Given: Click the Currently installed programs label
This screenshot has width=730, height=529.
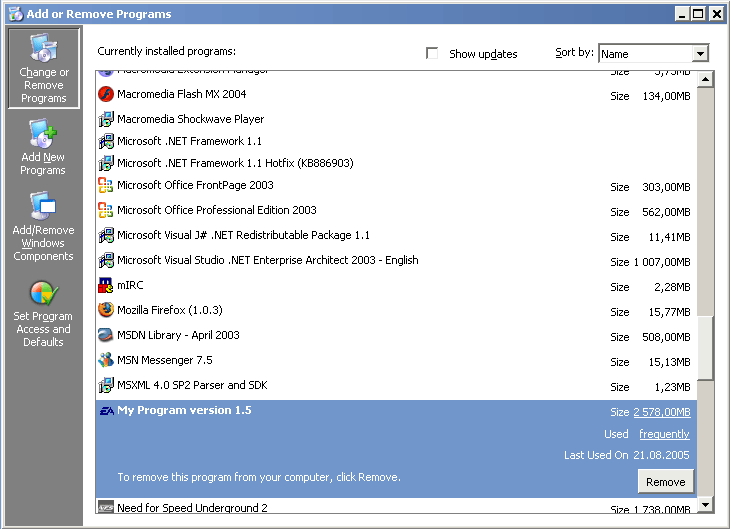Looking at the screenshot, I should (x=167, y=51).
